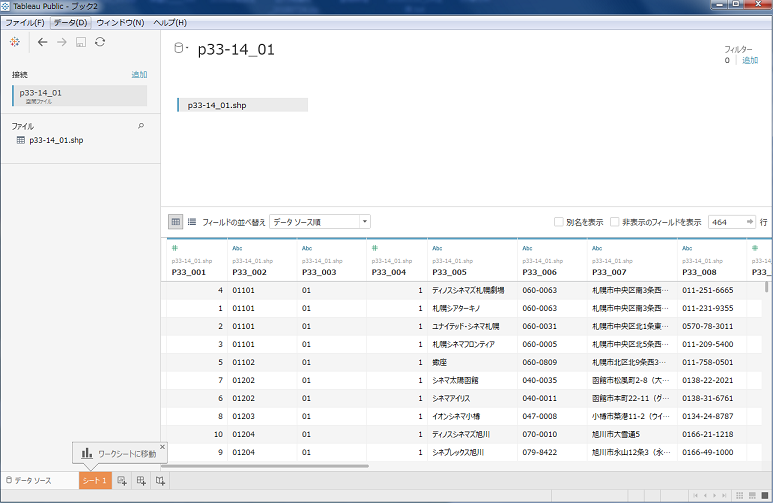Click the horizontal scrollbar under data grid
This screenshot has height=503, width=773.
265,466
